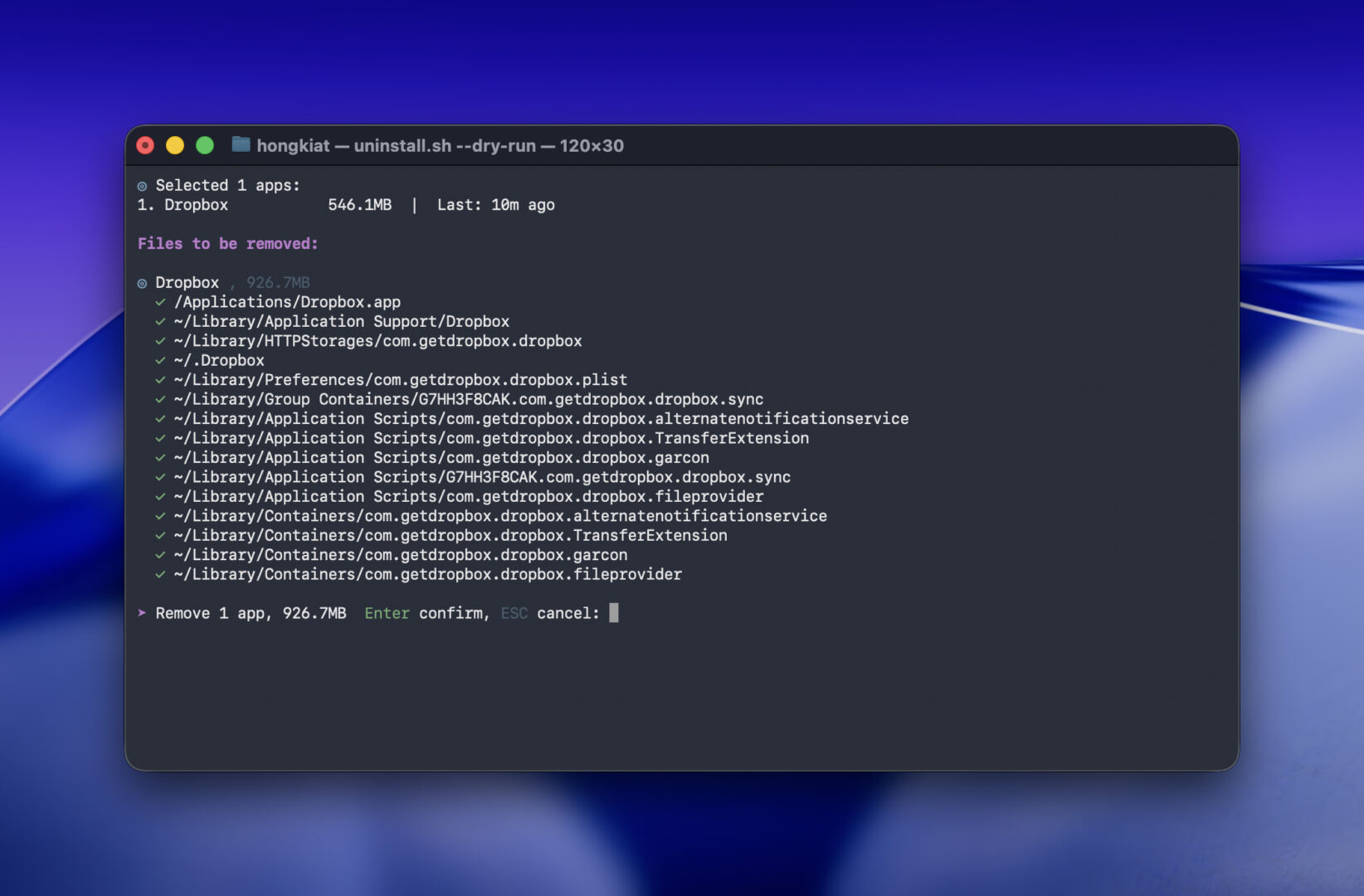The height and width of the screenshot is (896, 1364).
Task: Click the checkmark beside /Applications/Dropbox.app
Action: (160, 302)
